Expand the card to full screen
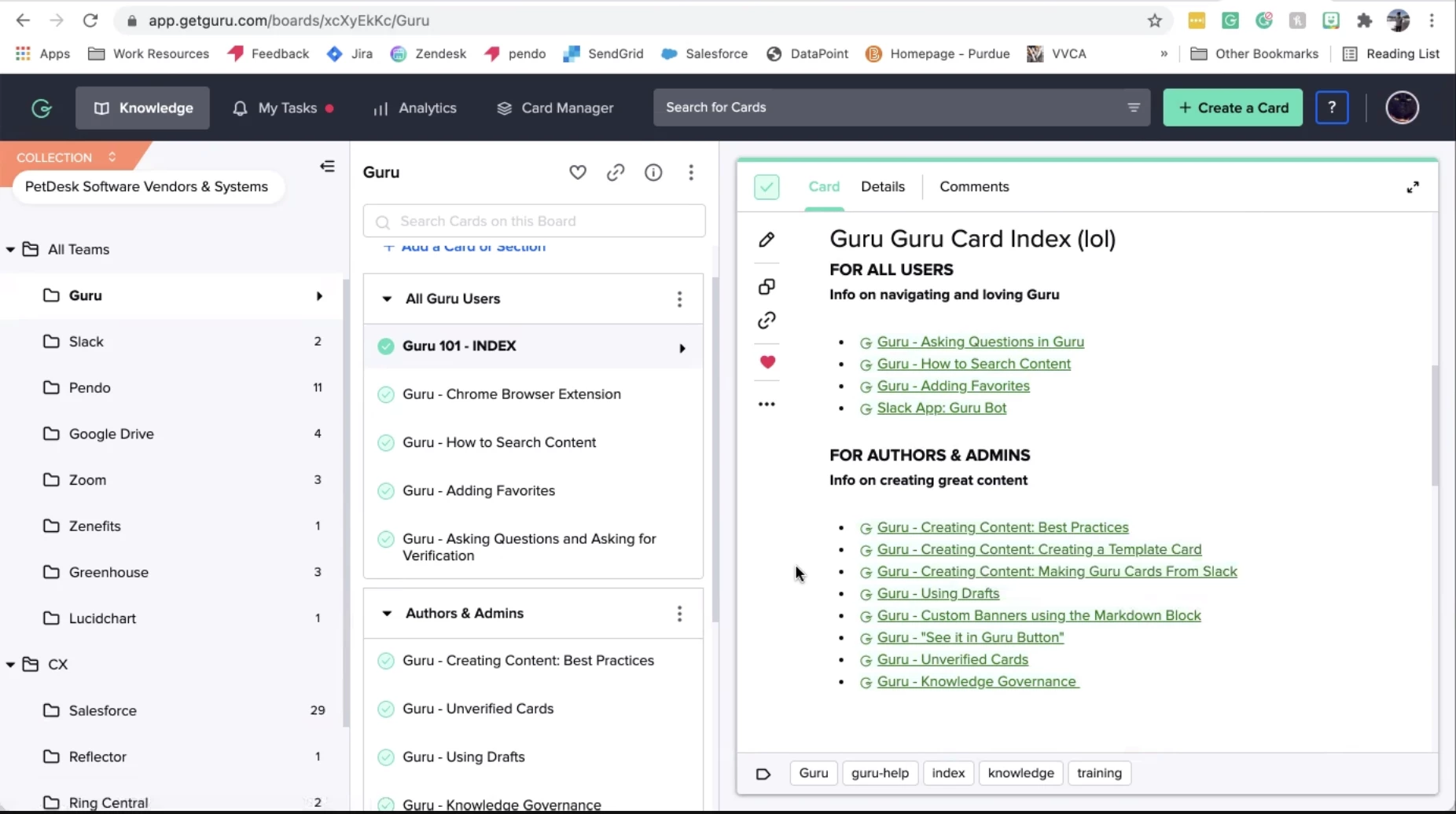1456x814 pixels. (1413, 187)
